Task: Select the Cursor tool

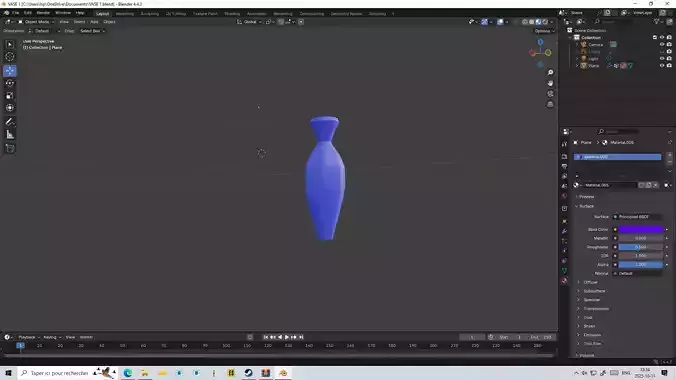Action: [10, 57]
